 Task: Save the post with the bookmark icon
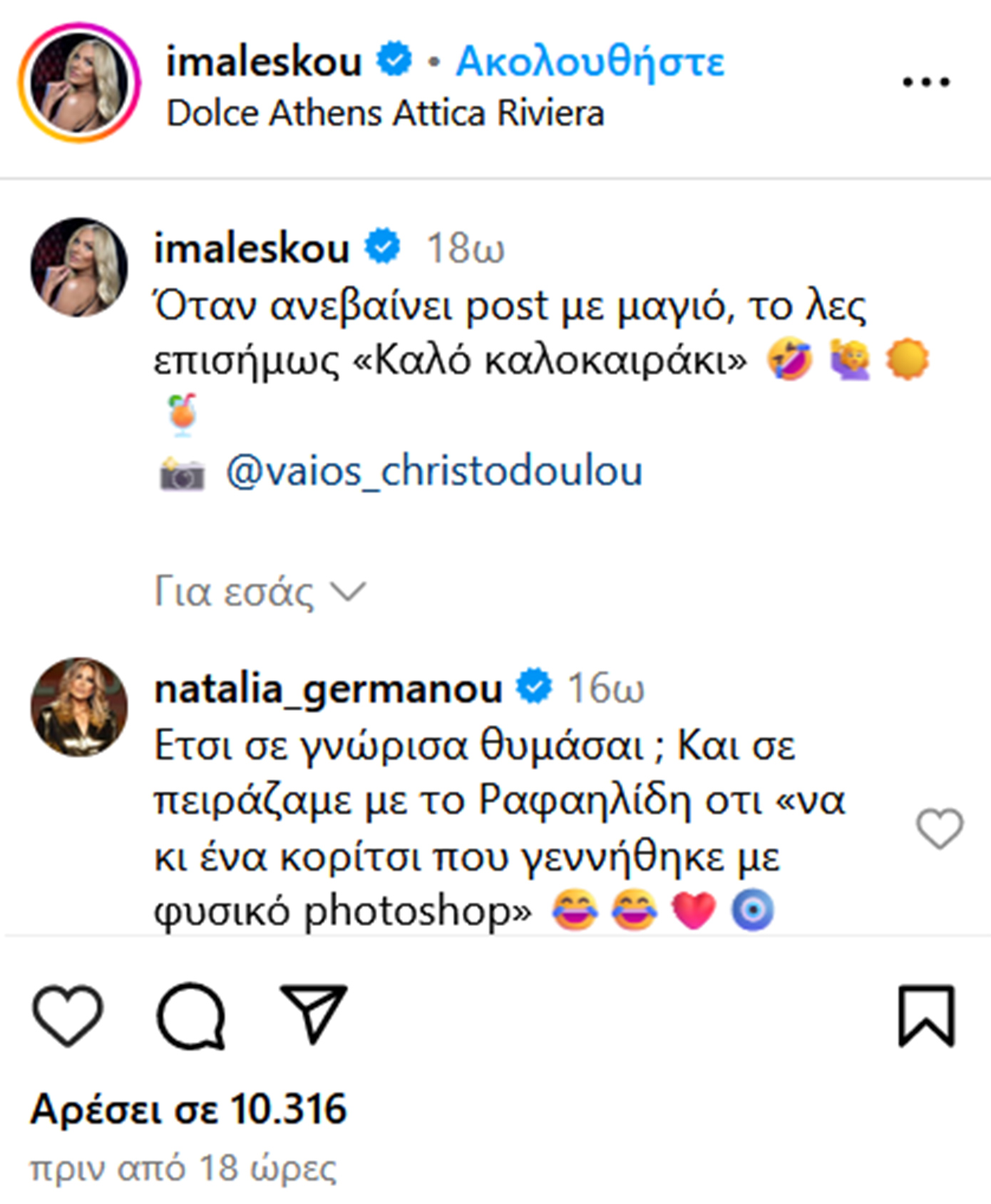coord(925,1015)
